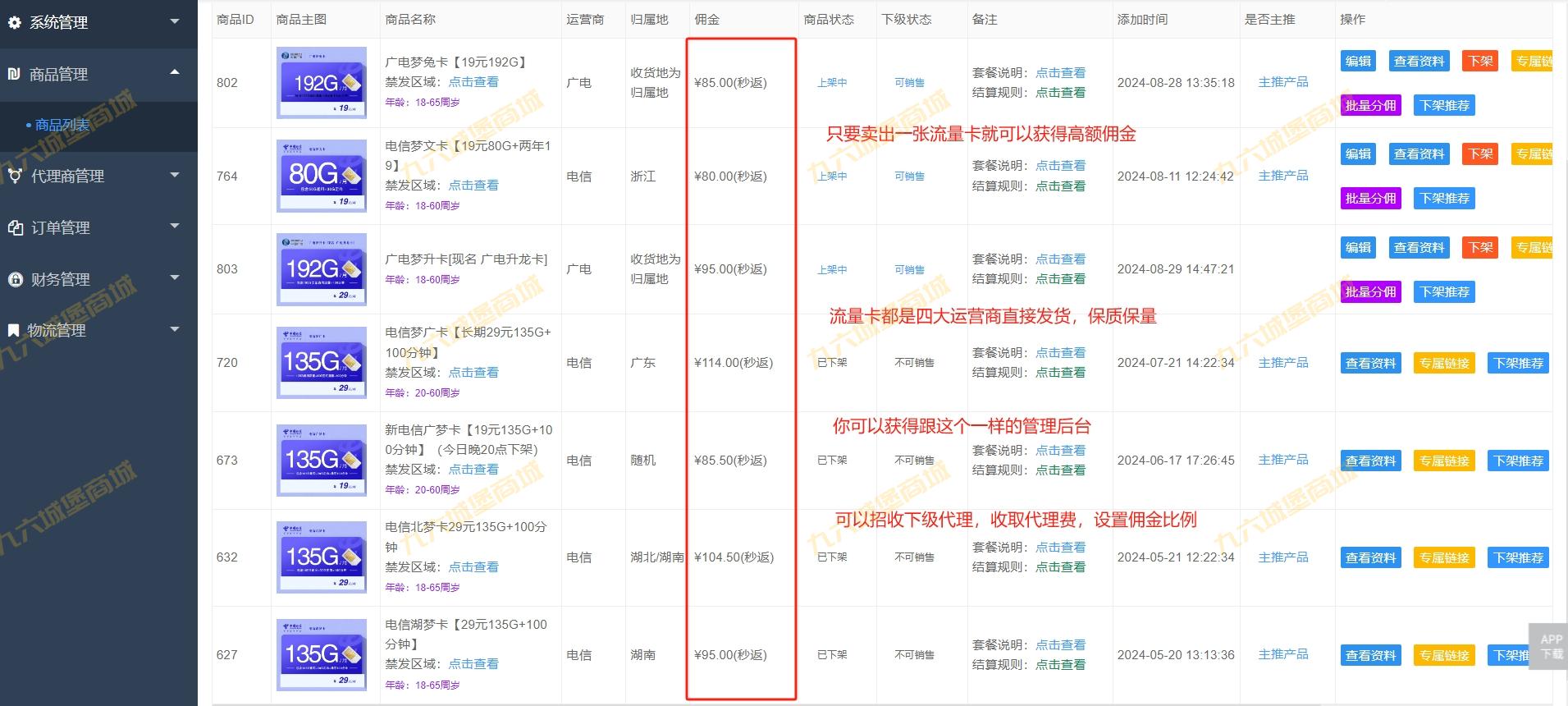Click 下架推荐 button for product 803
1568x706 pixels.
pyautogui.click(x=1445, y=291)
